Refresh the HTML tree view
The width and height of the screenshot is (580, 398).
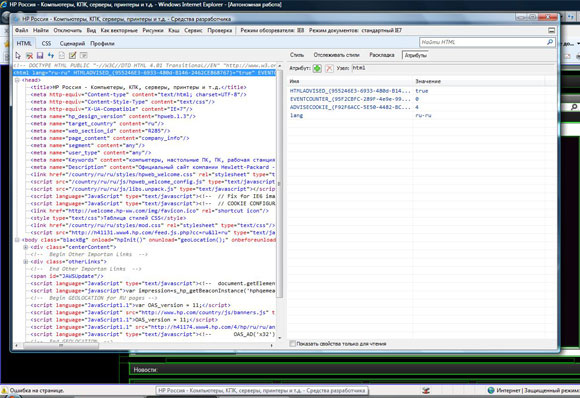(x=51, y=55)
